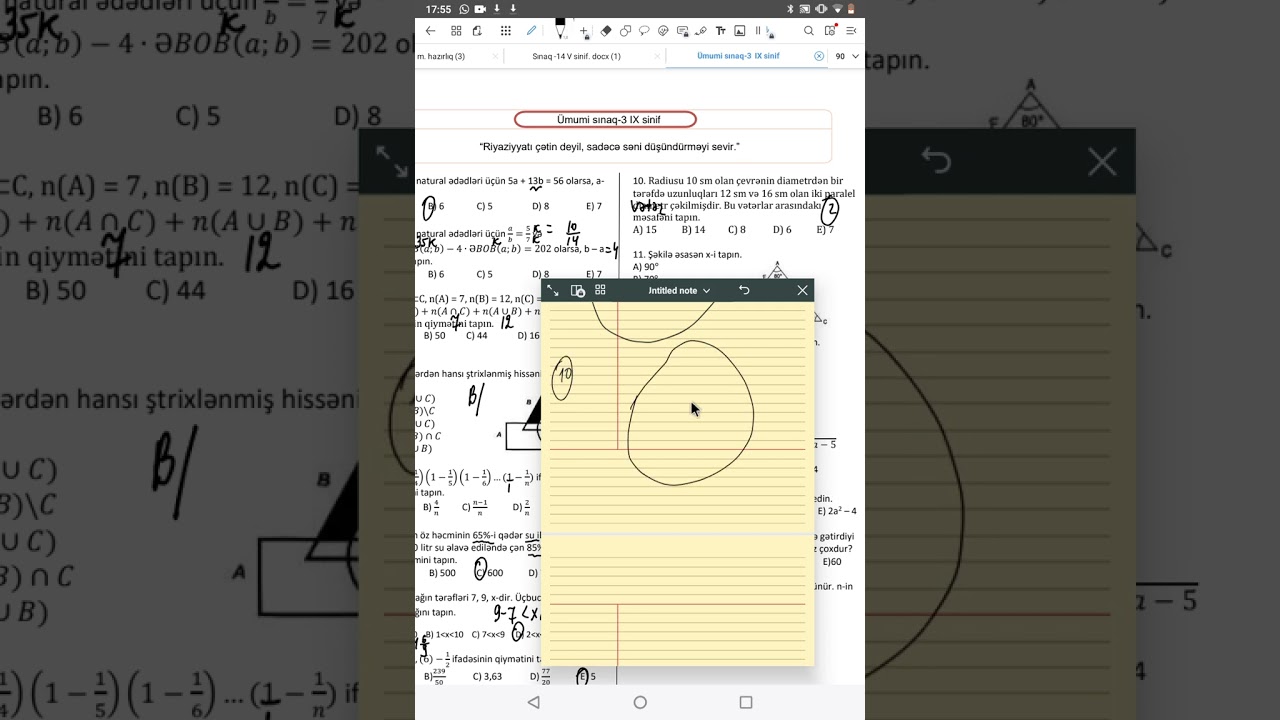The height and width of the screenshot is (720, 1280).
Task: Close the 'Ümumi sınaq-3 IX sinif' tab
Action: point(819,57)
